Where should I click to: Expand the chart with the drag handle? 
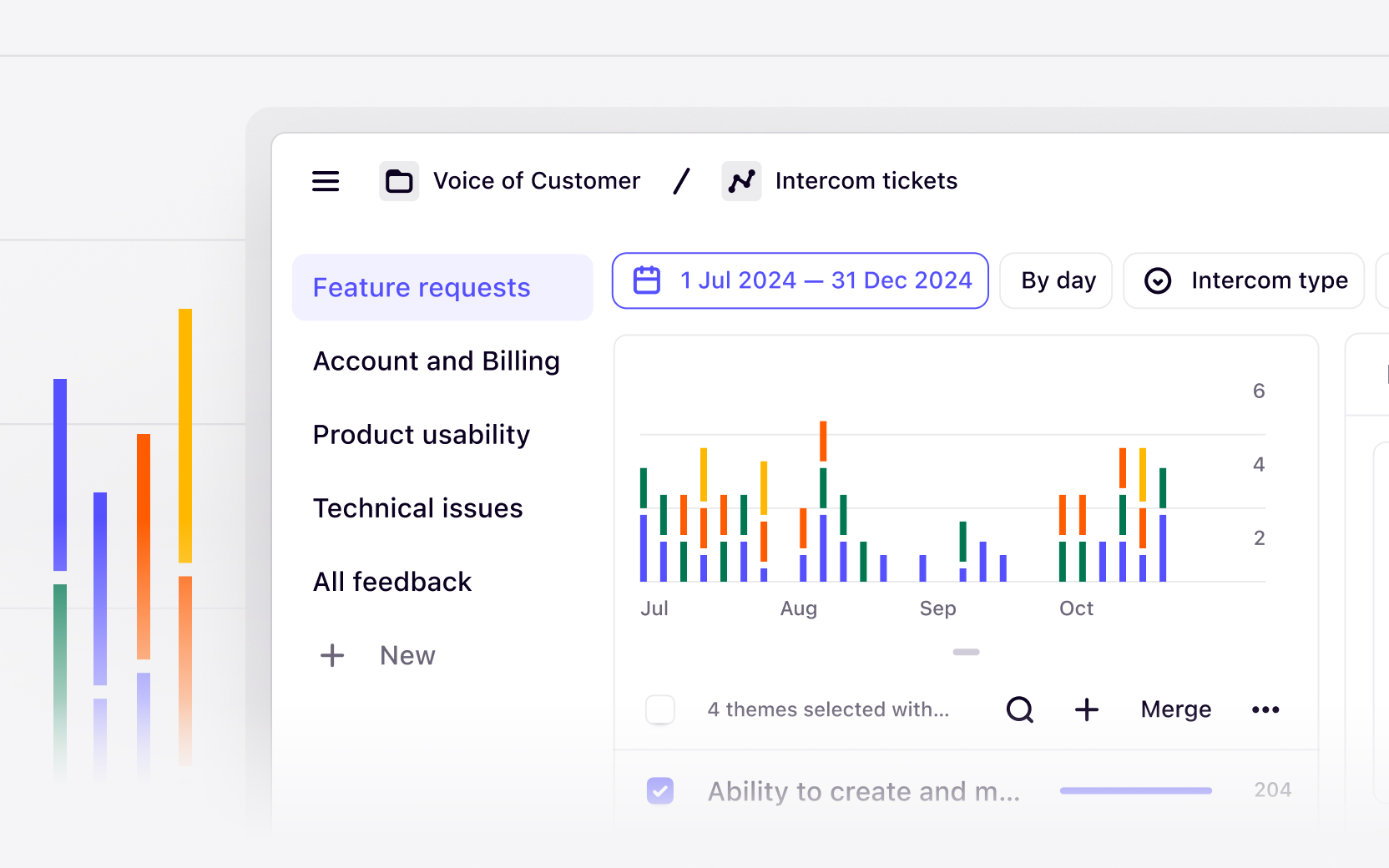965,653
